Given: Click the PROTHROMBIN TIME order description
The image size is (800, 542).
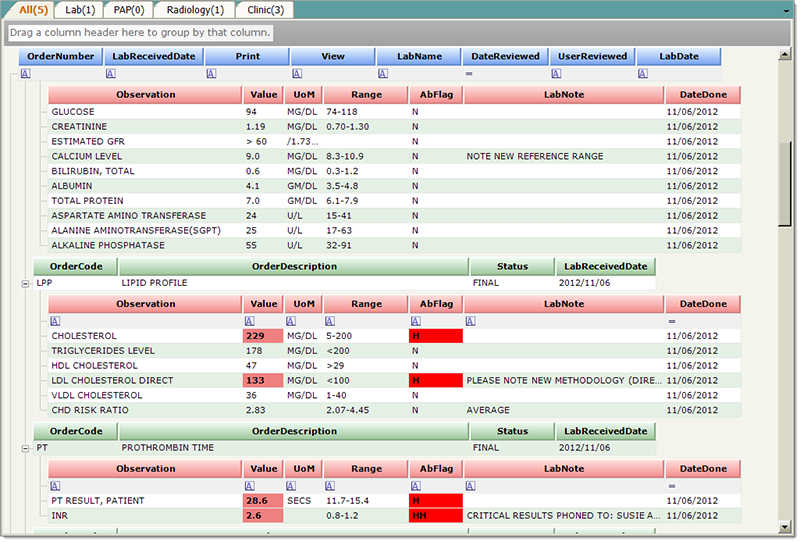Looking at the screenshot, I should tap(167, 448).
